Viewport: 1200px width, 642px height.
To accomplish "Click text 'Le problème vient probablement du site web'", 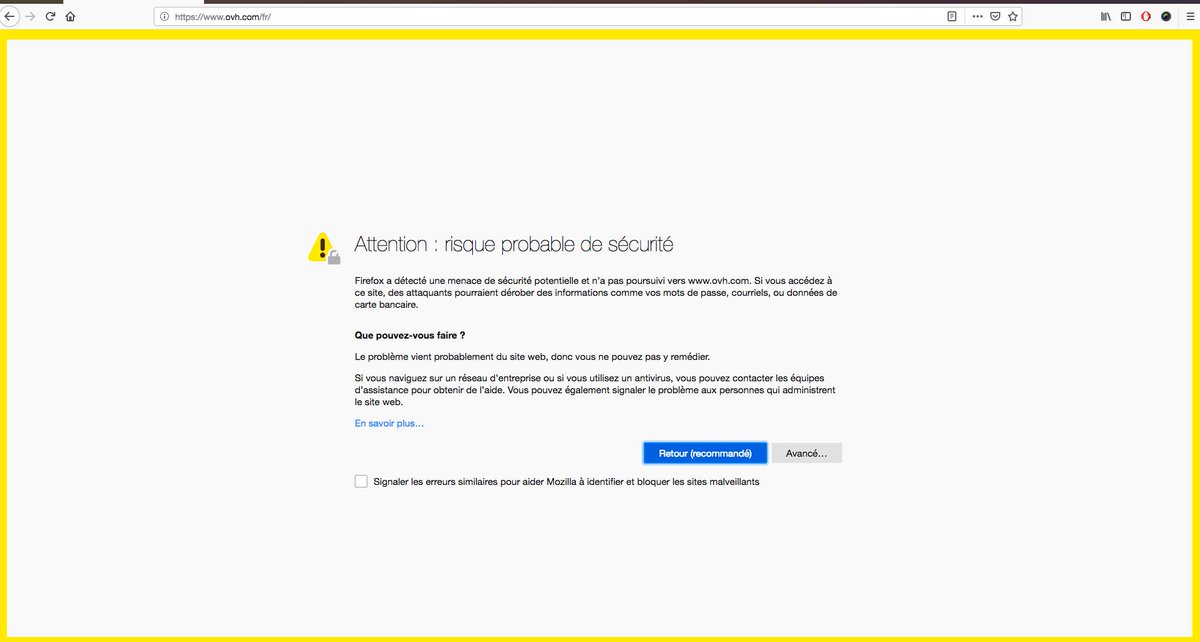I will (x=532, y=356).
